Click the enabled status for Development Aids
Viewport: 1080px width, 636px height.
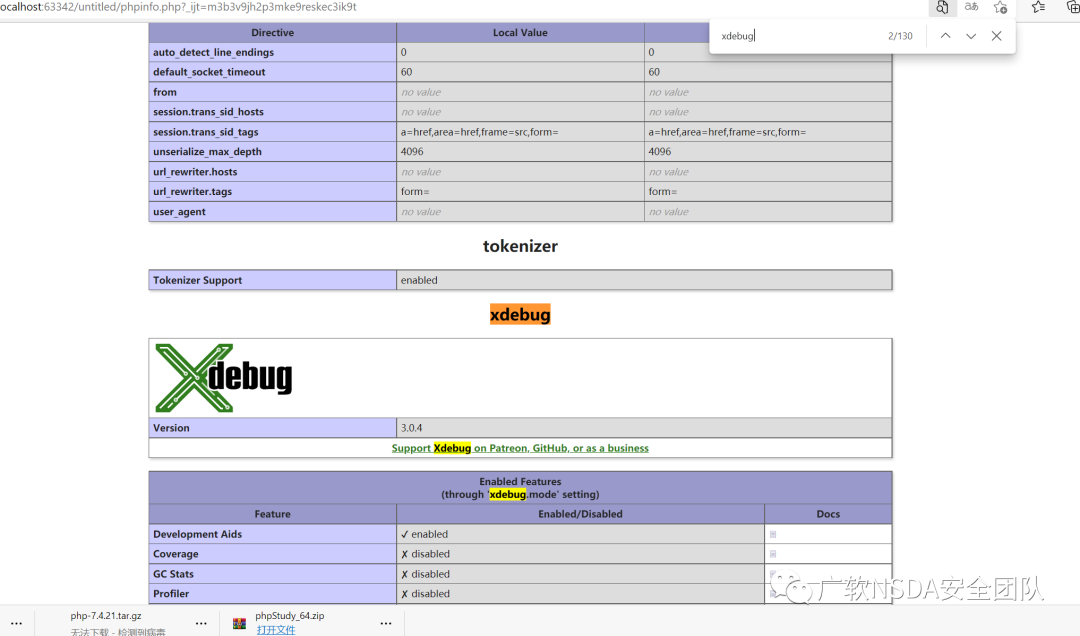(424, 534)
